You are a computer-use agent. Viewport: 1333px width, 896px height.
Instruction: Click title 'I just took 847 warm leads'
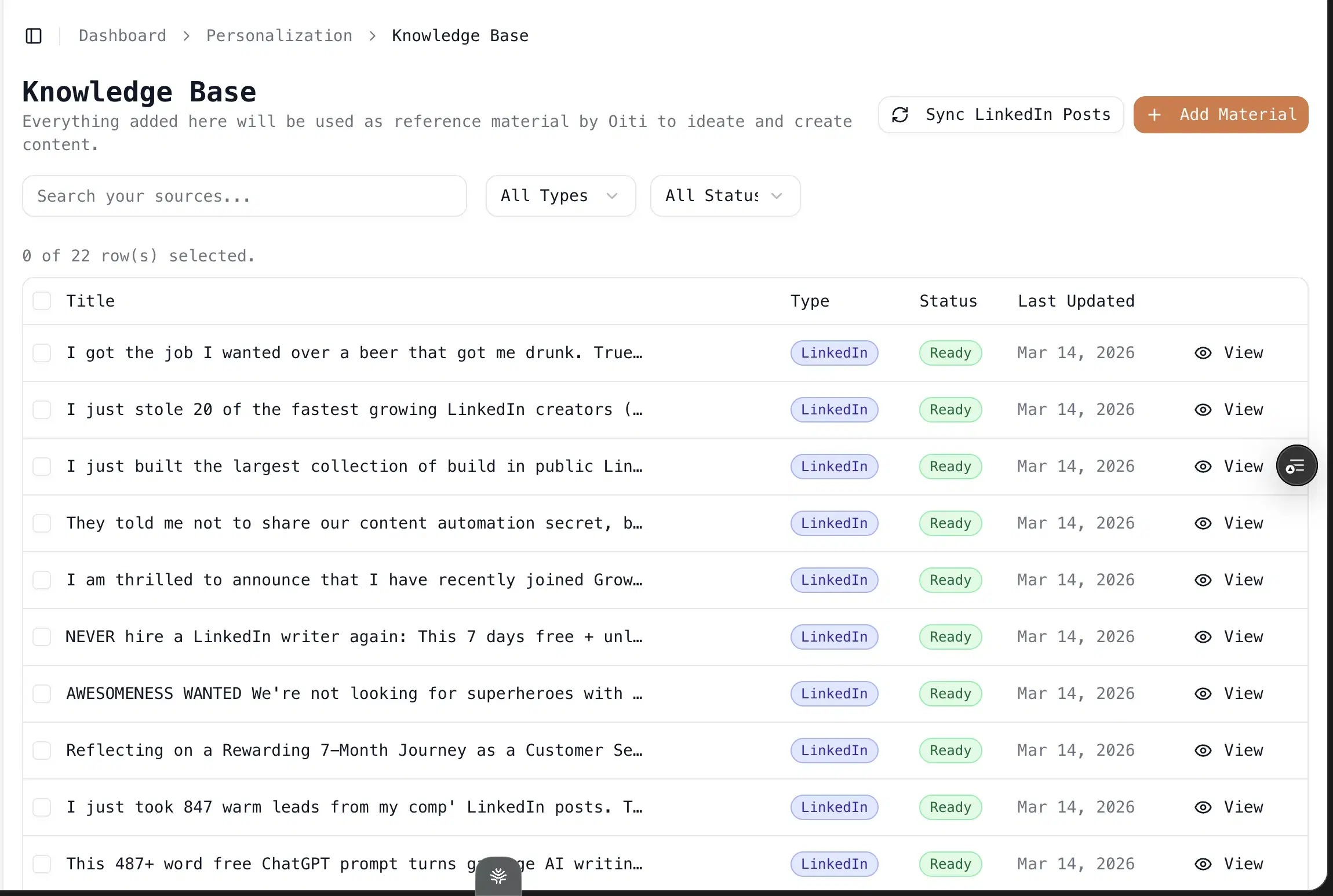[354, 807]
